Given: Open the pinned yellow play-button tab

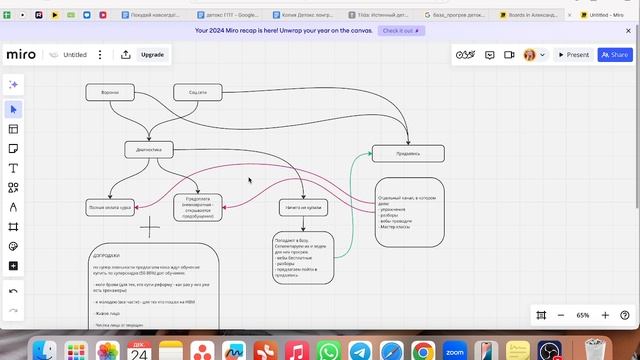Looking at the screenshot, I should 55,15.
